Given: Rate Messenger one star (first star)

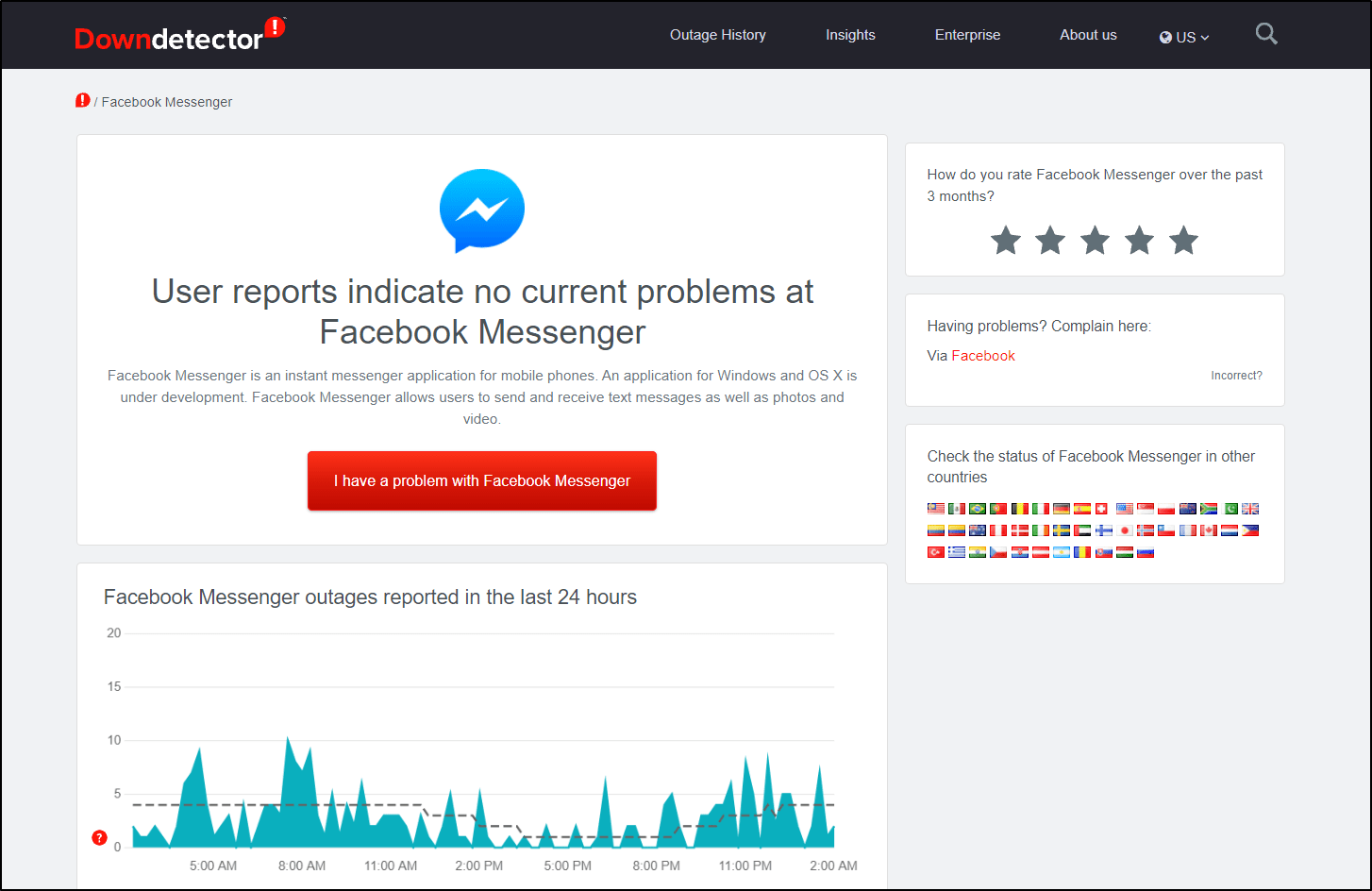Looking at the screenshot, I should pos(1006,241).
